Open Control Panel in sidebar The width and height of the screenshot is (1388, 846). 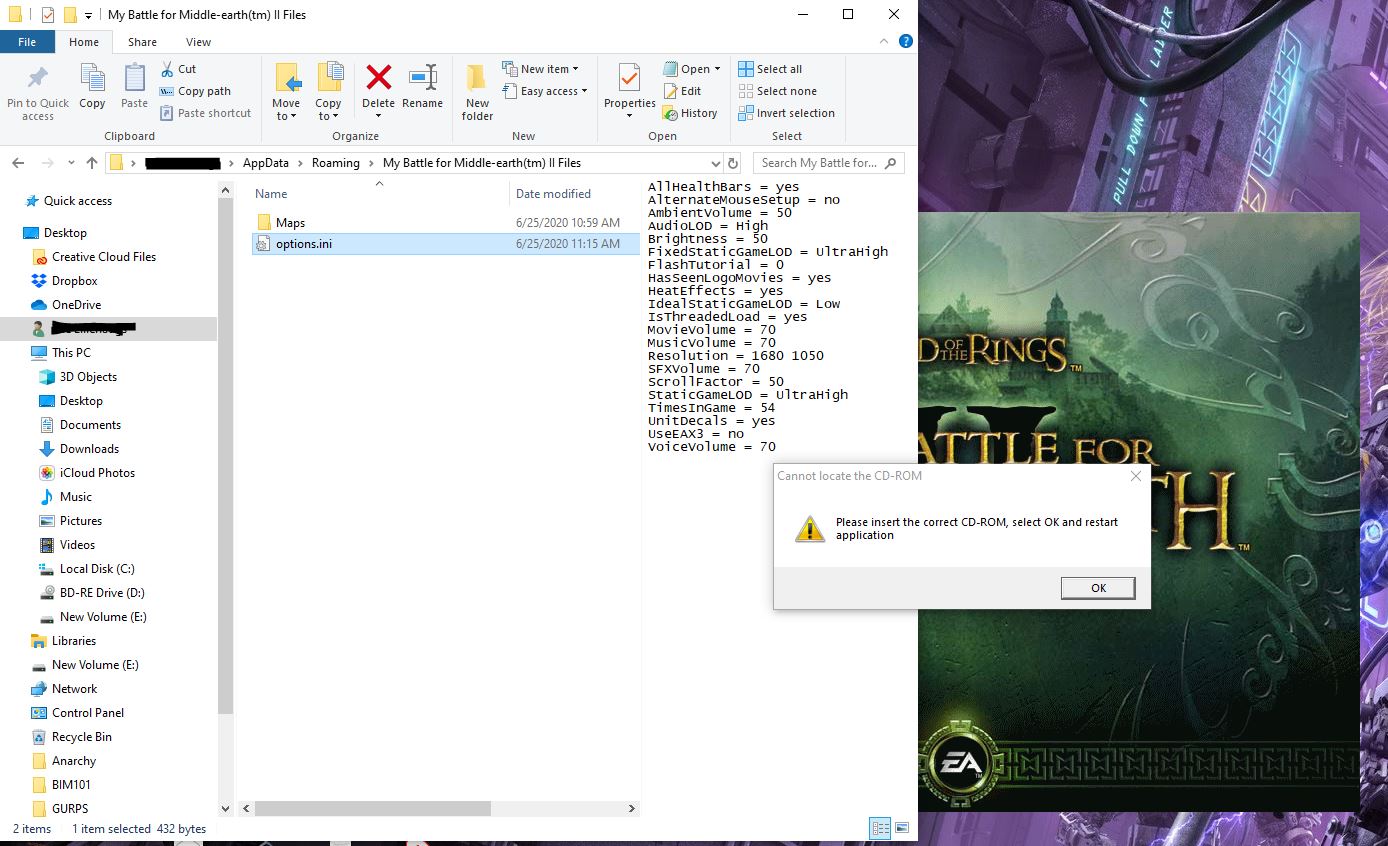pos(88,713)
